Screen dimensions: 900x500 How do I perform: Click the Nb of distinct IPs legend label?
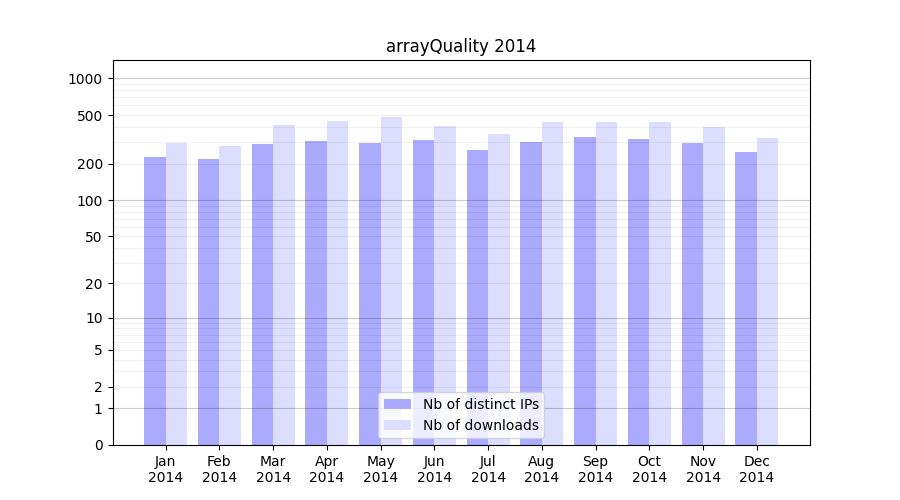point(480,404)
